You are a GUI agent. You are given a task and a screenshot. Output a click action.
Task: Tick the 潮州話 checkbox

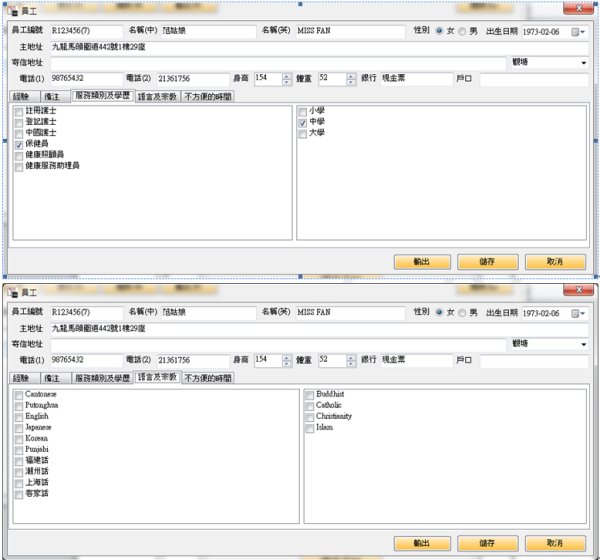[19, 473]
